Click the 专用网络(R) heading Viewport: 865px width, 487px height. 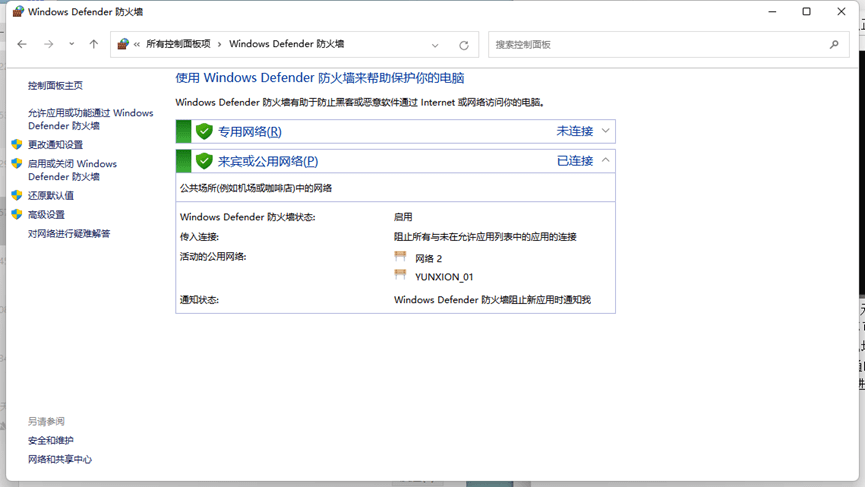point(249,132)
